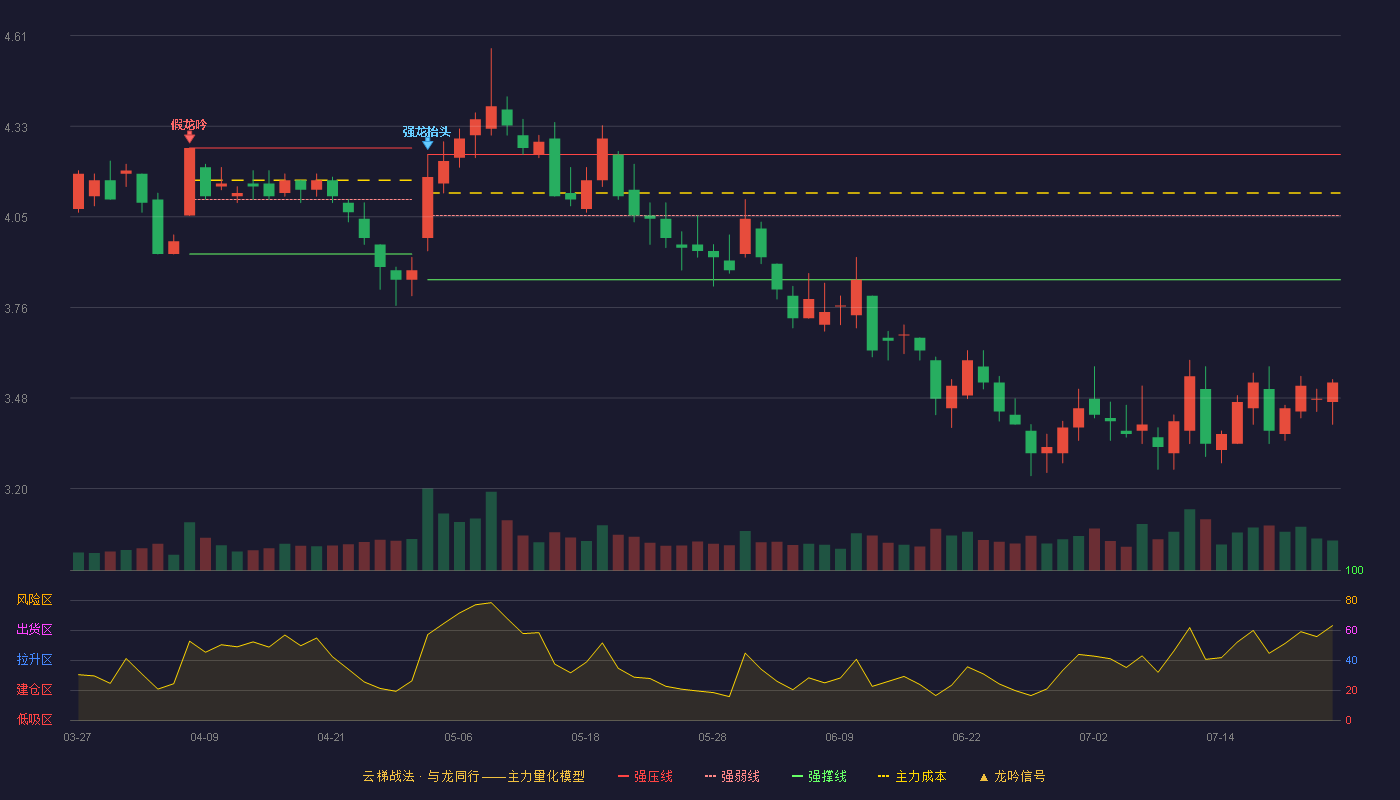
Task: Click the candle with the highest upper wick
Action: [x=491, y=117]
